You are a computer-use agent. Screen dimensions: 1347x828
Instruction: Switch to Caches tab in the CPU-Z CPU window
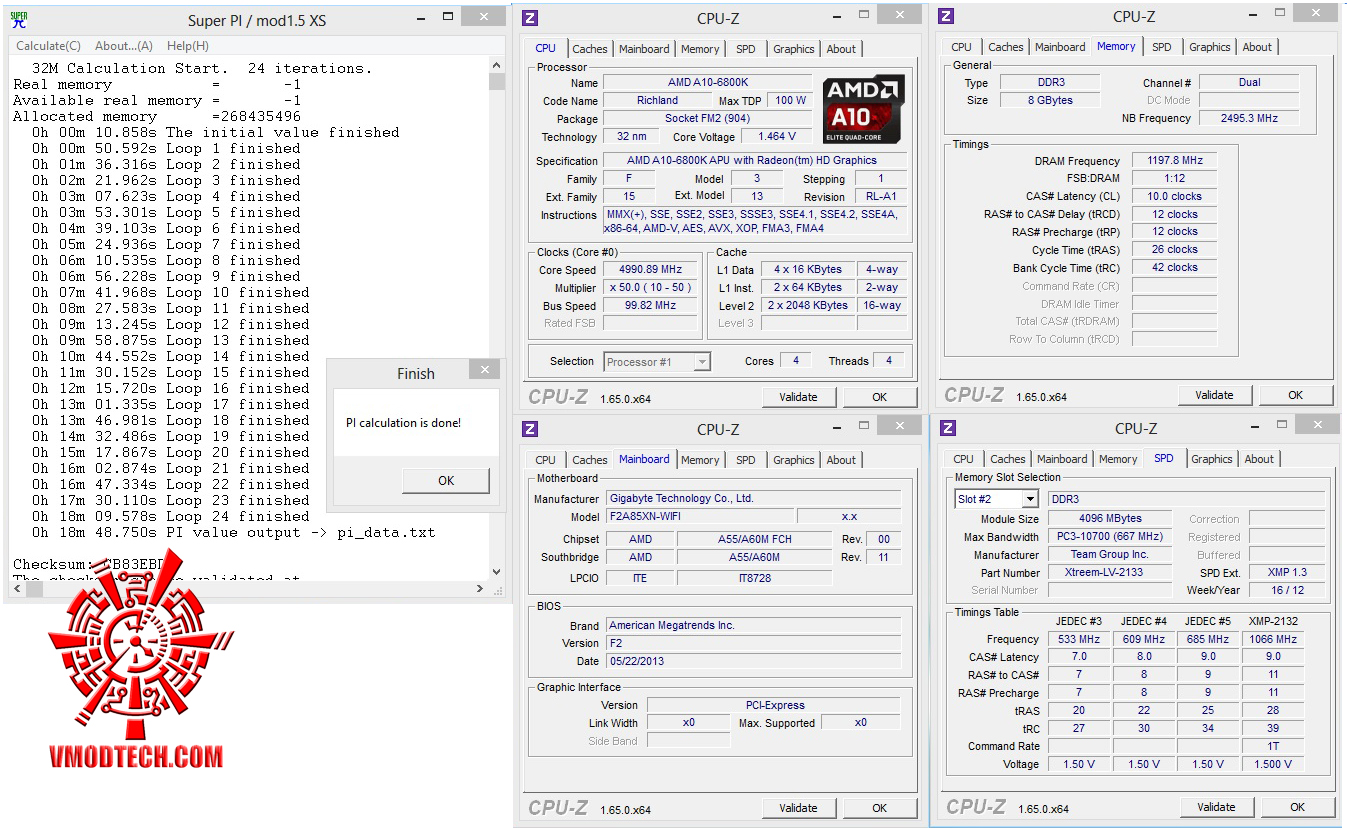pos(590,49)
